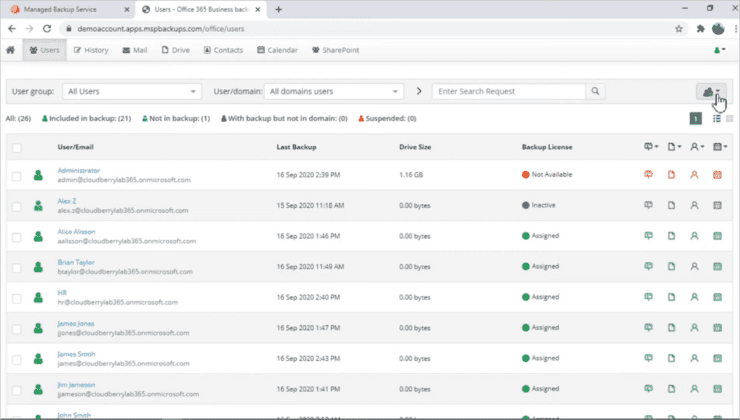
Task: Click Alice Alisson's contacts backup icon
Action: [x=694, y=236]
